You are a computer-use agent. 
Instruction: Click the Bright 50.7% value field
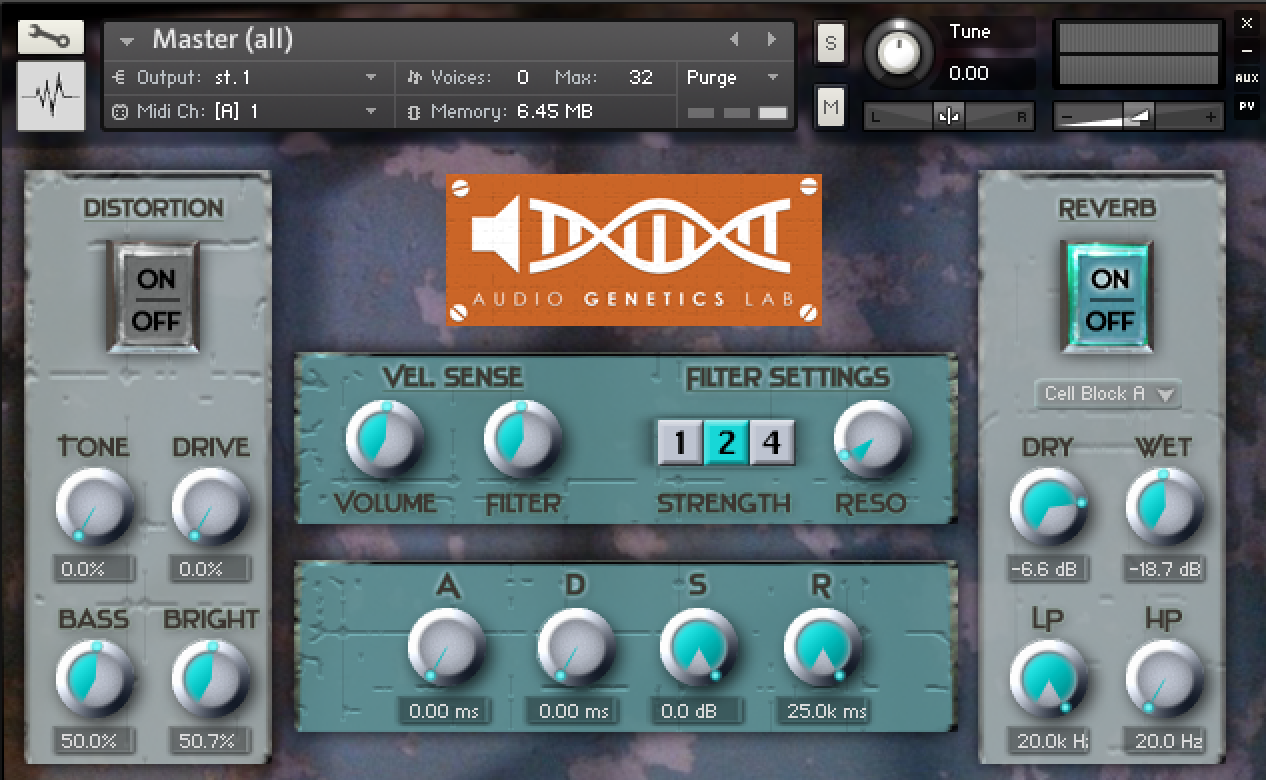(x=210, y=741)
